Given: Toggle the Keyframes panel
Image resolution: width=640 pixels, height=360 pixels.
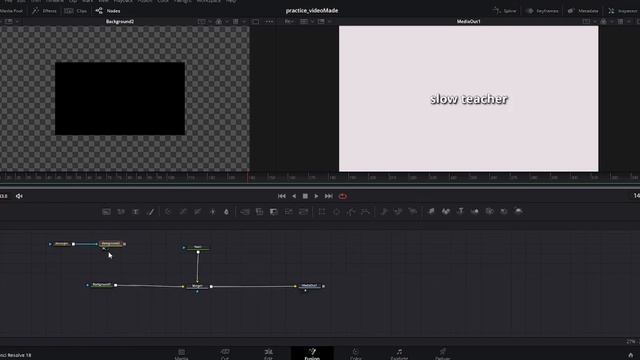Looking at the screenshot, I should click(542, 11).
